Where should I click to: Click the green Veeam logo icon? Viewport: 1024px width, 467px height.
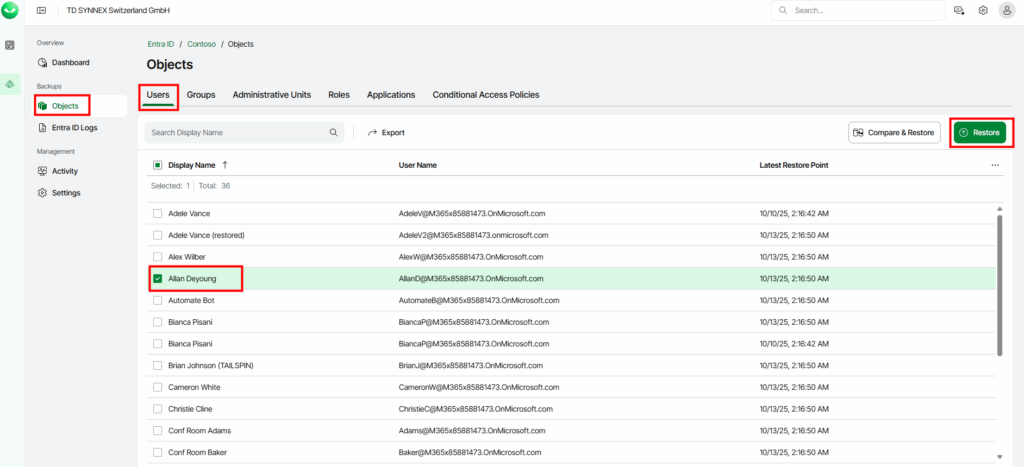11,10
